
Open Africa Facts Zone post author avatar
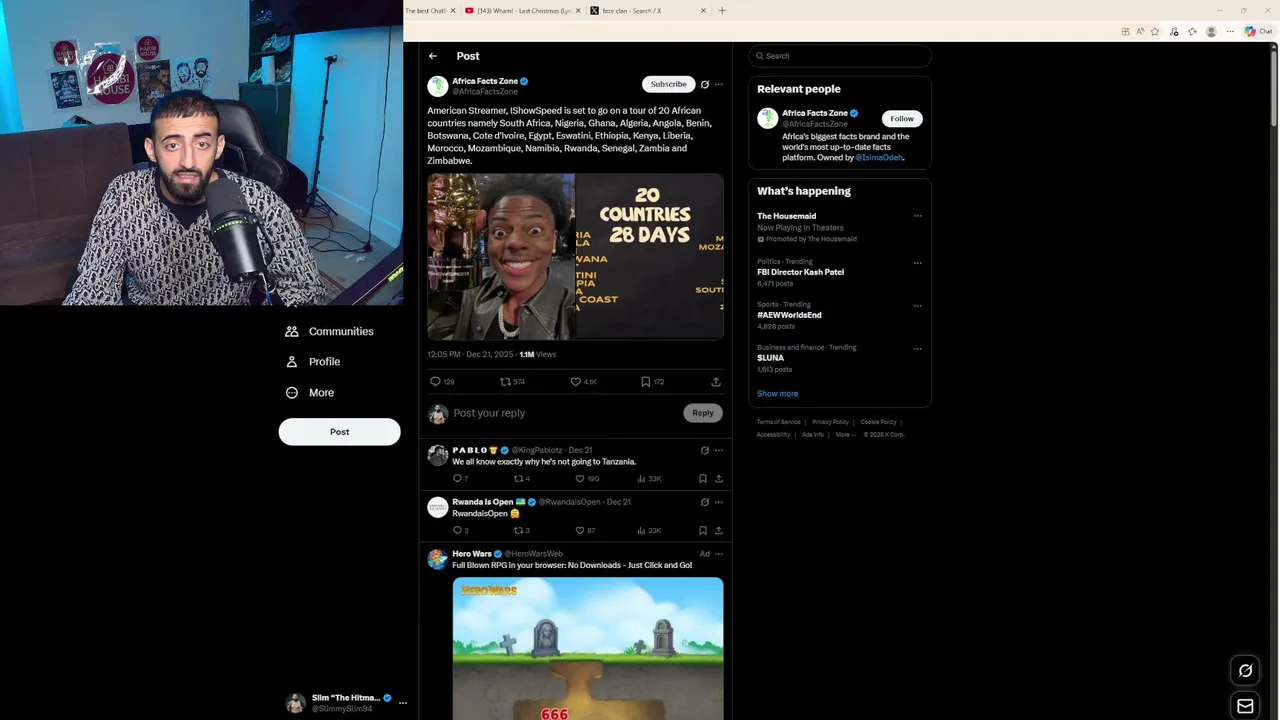click(437, 86)
